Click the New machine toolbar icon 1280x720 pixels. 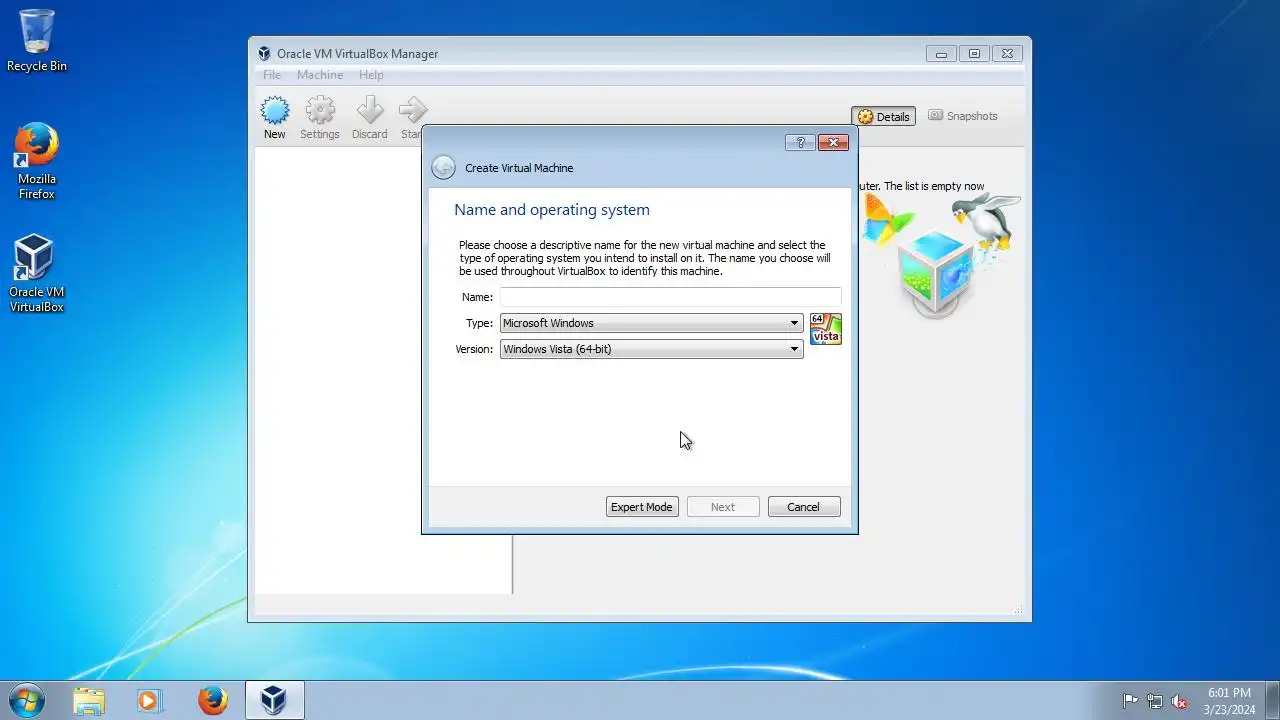pyautogui.click(x=274, y=111)
